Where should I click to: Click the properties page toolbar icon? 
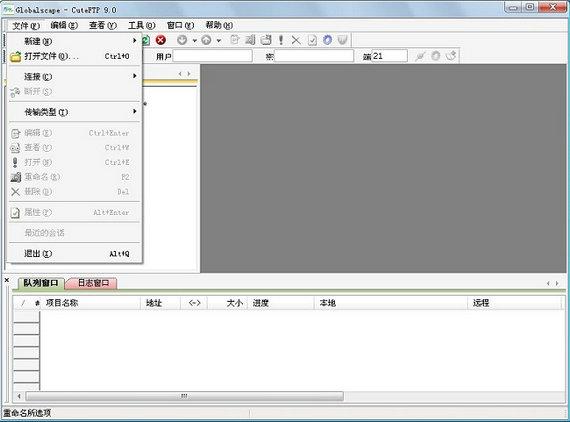tap(312, 40)
